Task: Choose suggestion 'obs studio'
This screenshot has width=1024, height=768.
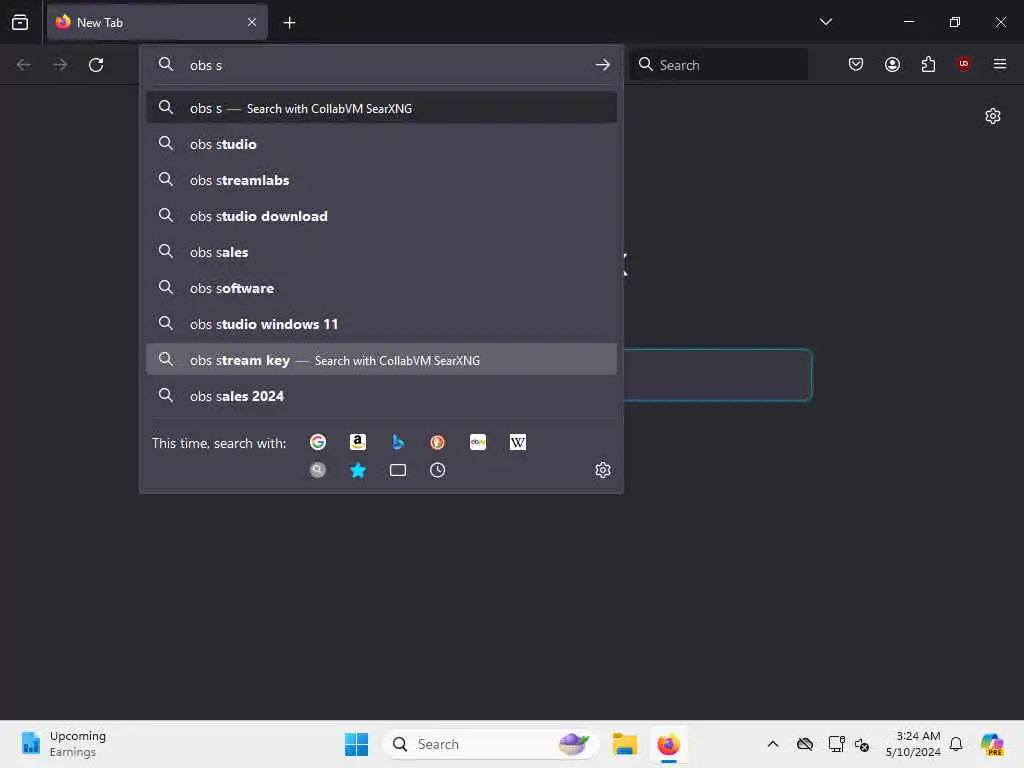Action: 381,144
